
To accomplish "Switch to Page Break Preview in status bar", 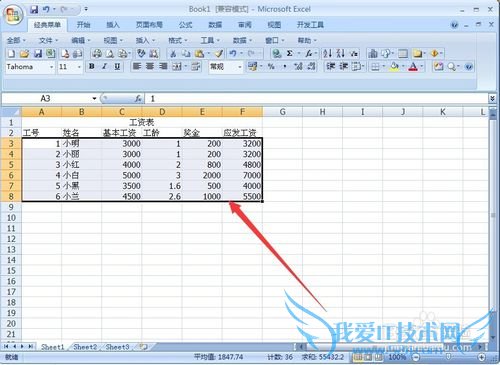I will pos(378,357).
